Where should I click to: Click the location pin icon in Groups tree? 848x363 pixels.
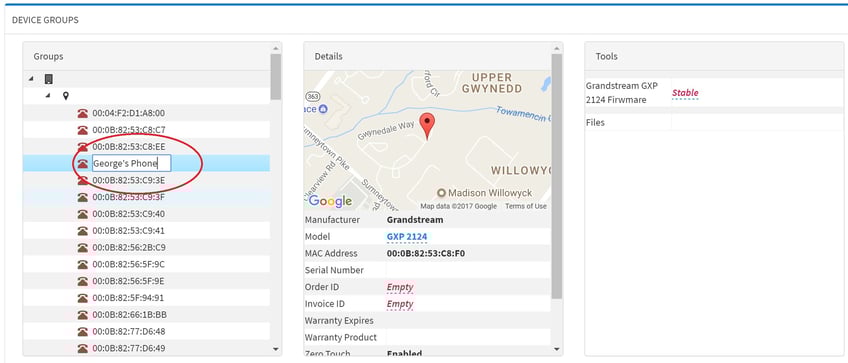[x=66, y=96]
